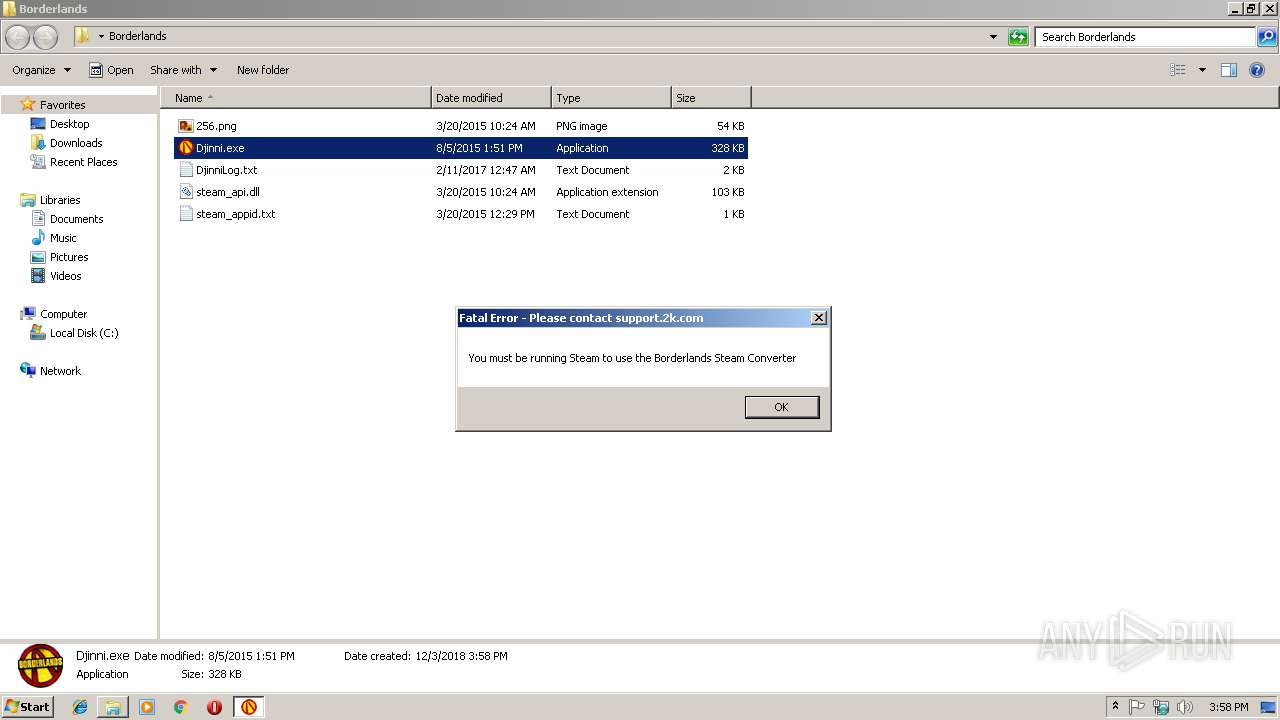Sort by Date modified column
1280x720 pixels.
[x=491, y=98]
